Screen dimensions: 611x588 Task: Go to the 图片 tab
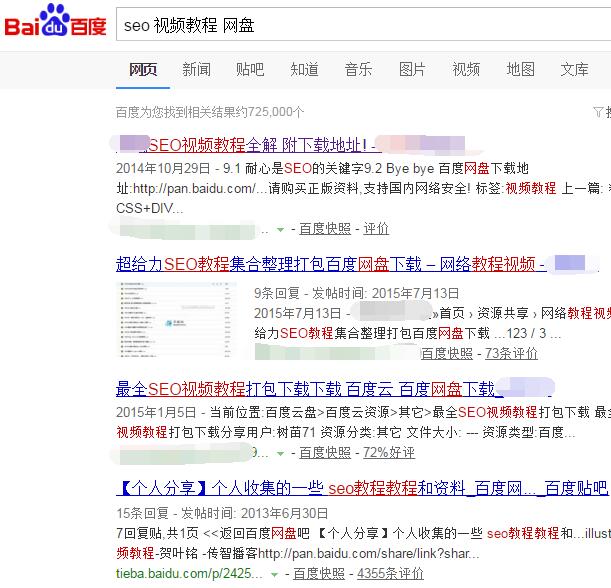click(412, 69)
